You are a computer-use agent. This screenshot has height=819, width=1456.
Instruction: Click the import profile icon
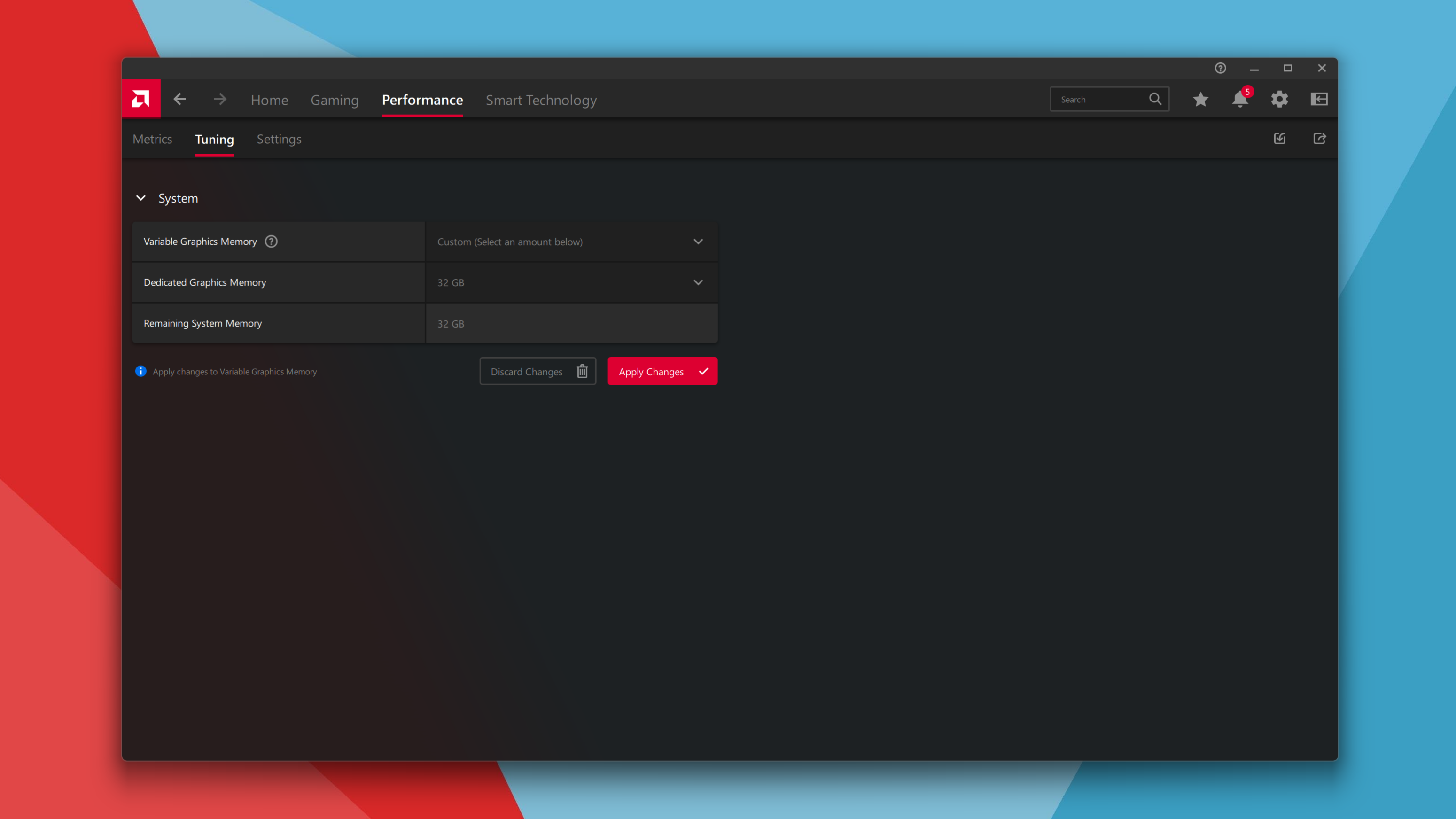coord(1280,139)
